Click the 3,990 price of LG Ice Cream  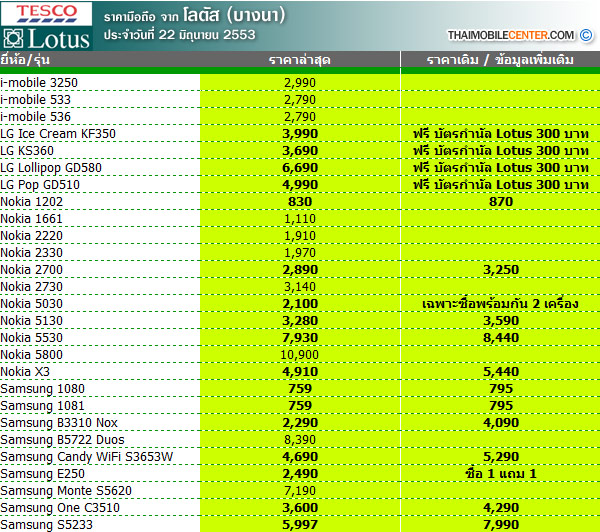tap(300, 134)
